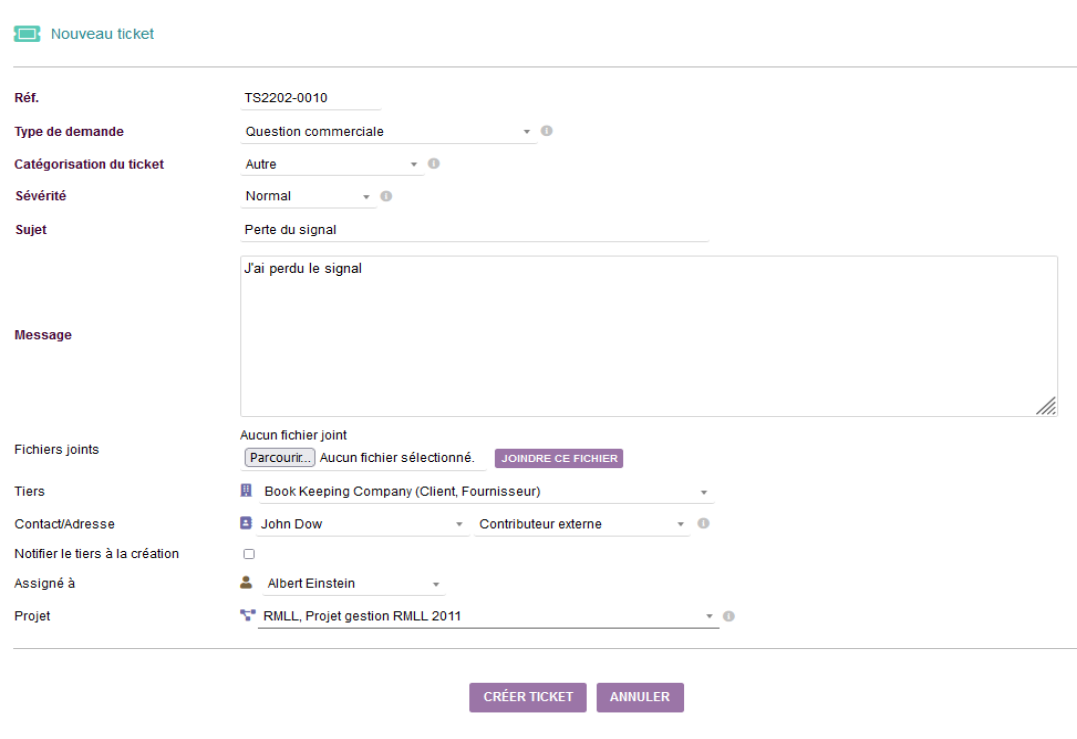Click info icon beside Catégorisation du ticket
Viewport: 1077px width, 739px height.
tap(434, 163)
